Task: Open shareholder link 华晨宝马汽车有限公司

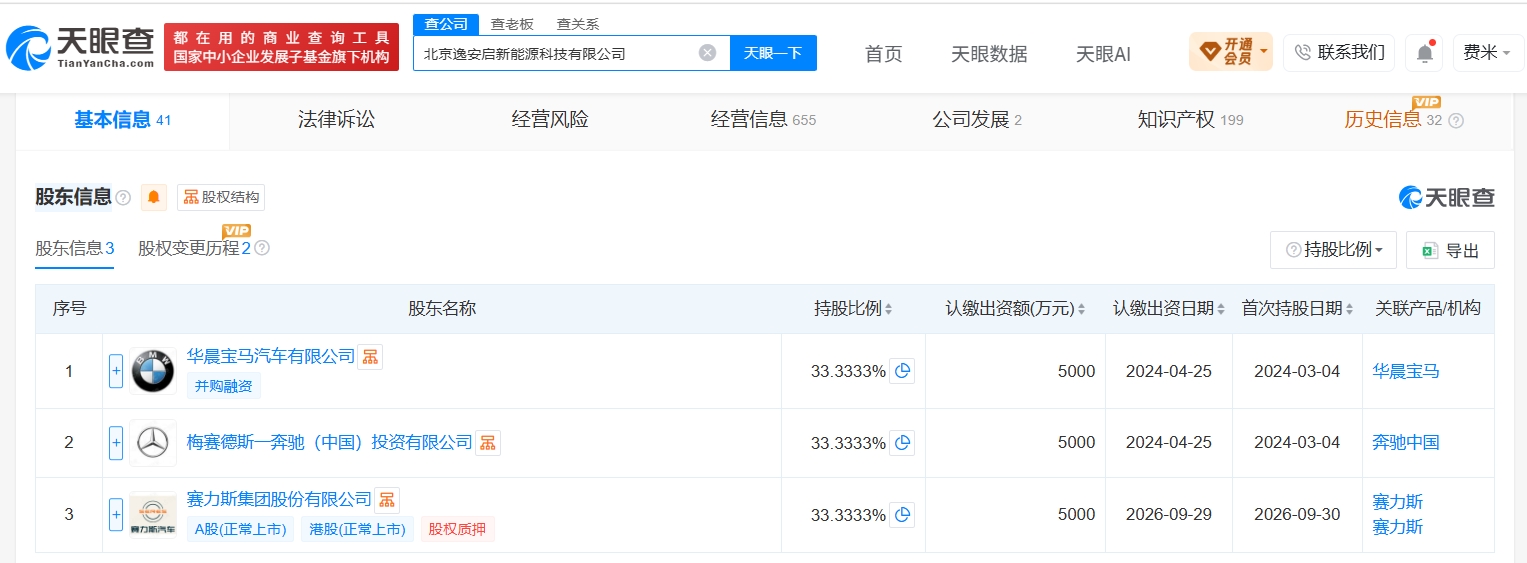Action: click(271, 356)
